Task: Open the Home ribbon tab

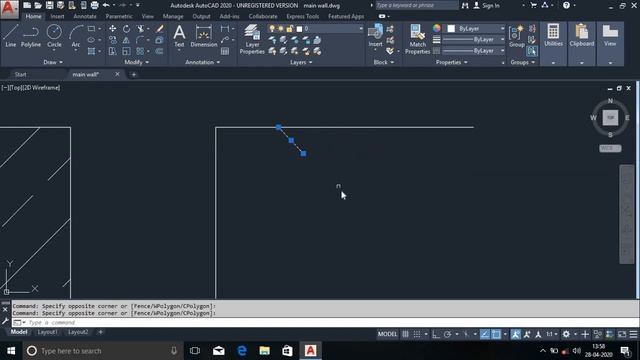Action: [x=33, y=16]
